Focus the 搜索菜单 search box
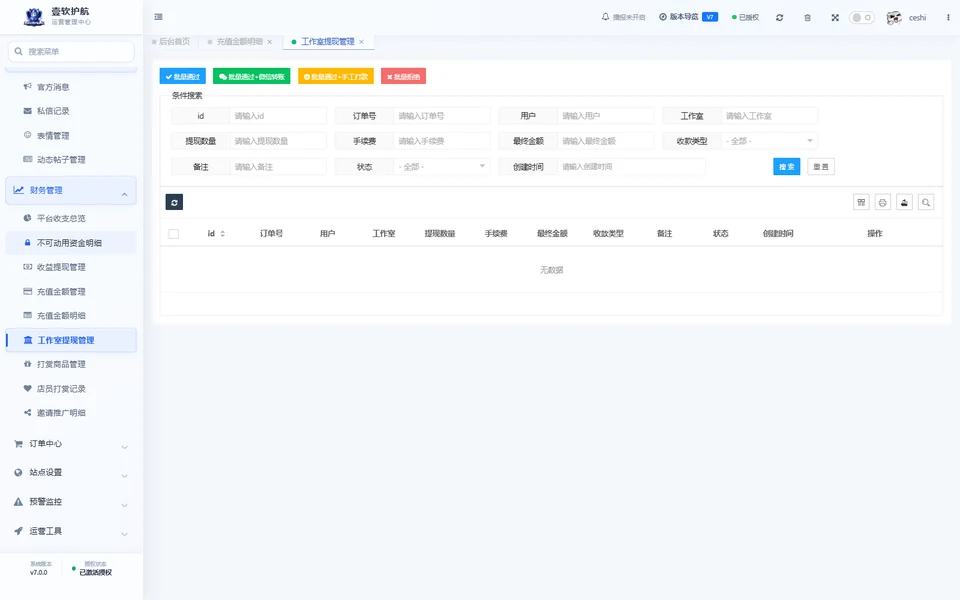The width and height of the screenshot is (960, 600). point(71,51)
